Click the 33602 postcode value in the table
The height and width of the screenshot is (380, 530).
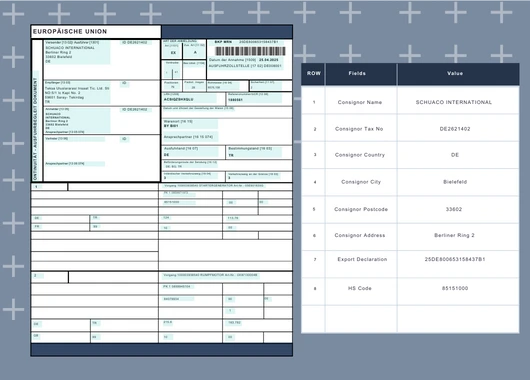coord(454,209)
